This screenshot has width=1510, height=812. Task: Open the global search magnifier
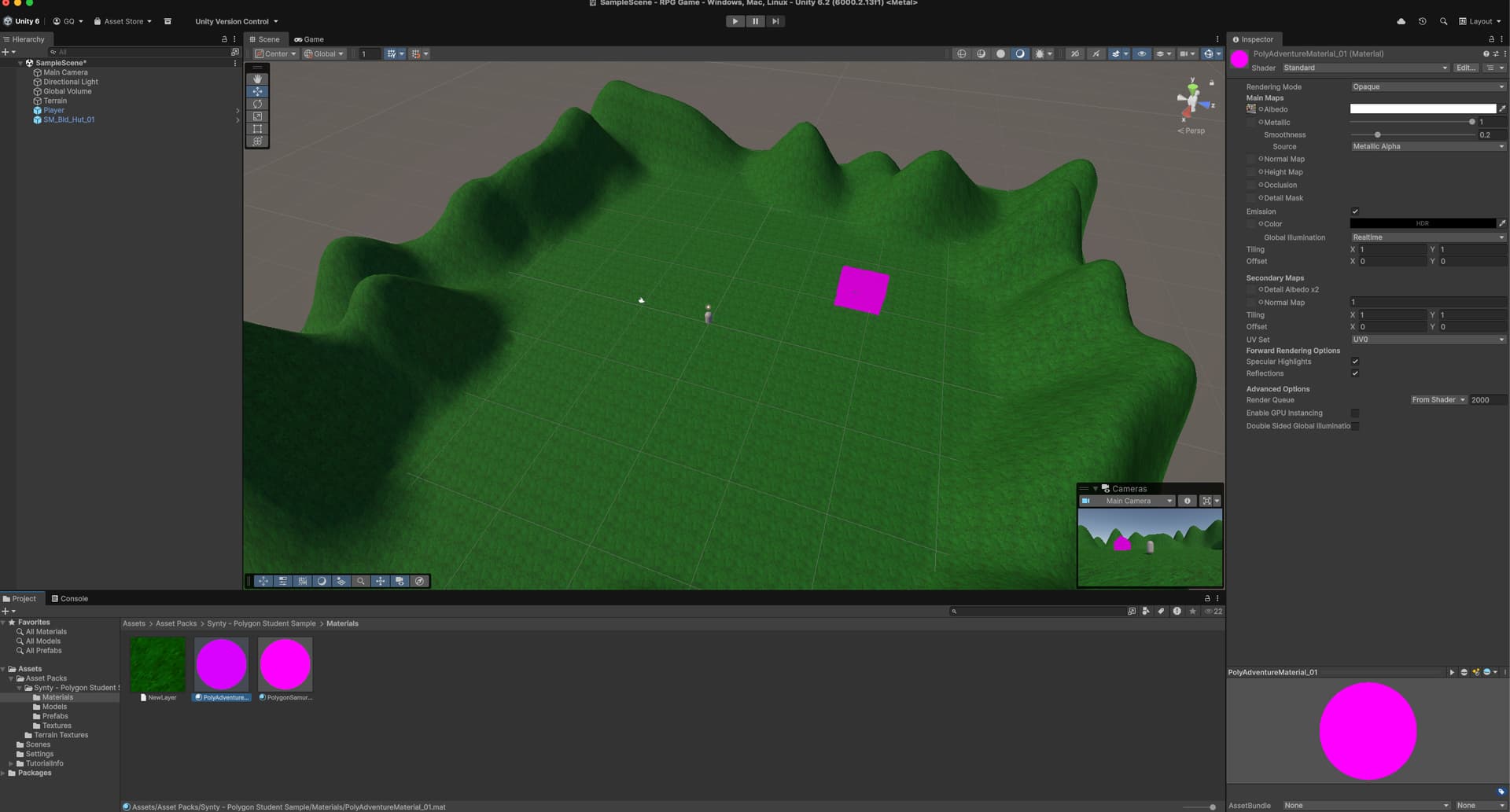(1443, 21)
